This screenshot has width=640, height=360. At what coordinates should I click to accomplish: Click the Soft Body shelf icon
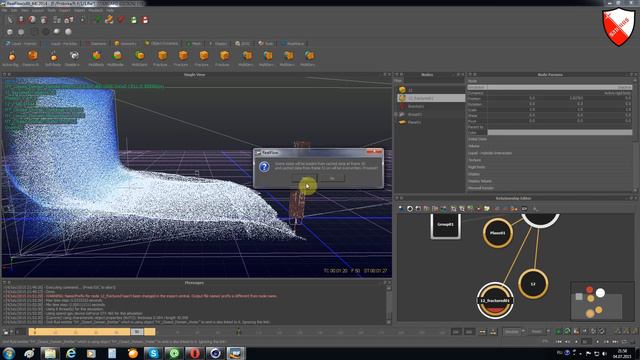click(53, 58)
